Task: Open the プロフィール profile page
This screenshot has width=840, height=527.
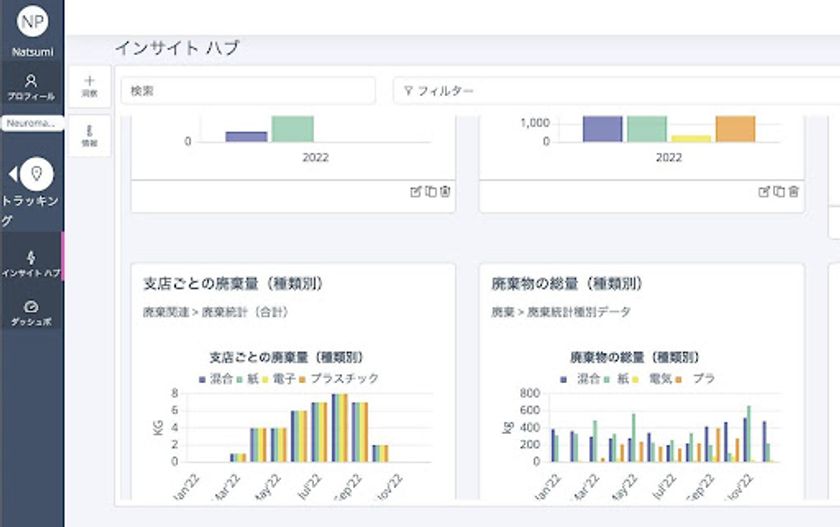Action: [x=31, y=88]
